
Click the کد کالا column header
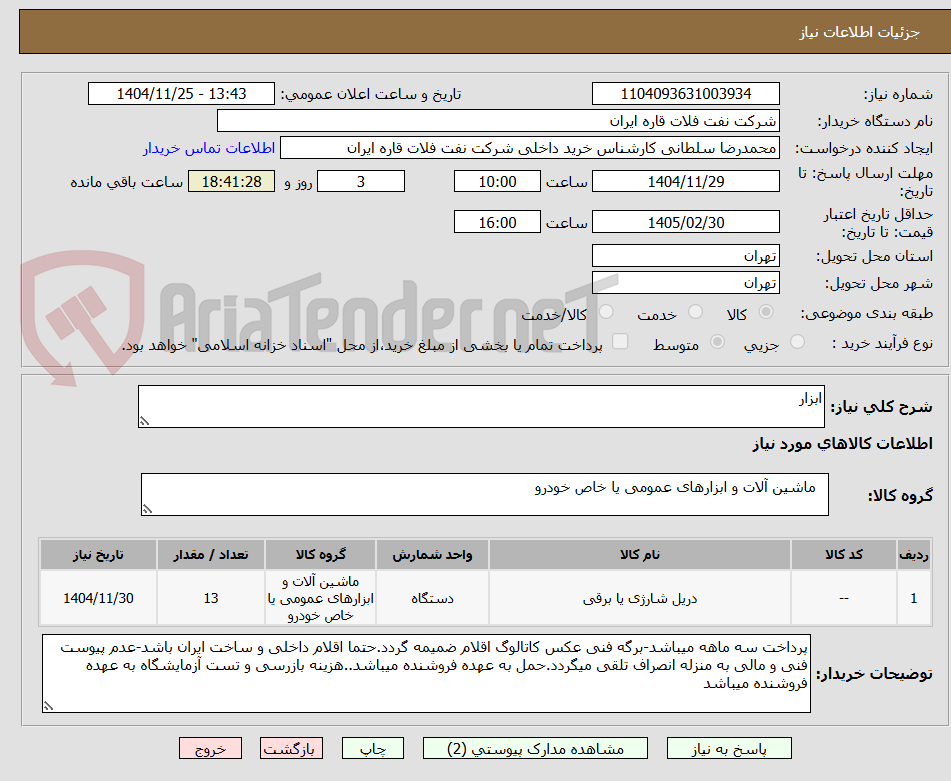[x=843, y=554]
